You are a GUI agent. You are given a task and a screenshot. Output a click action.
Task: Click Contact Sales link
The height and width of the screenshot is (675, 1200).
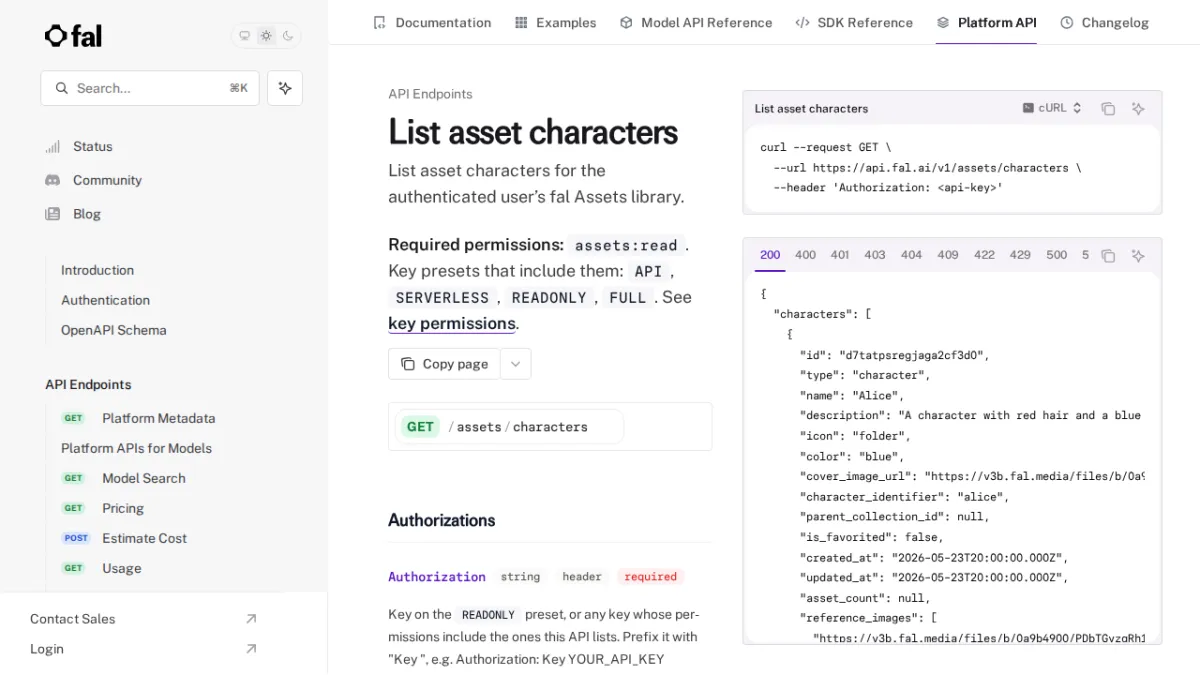pyautogui.click(x=72, y=619)
